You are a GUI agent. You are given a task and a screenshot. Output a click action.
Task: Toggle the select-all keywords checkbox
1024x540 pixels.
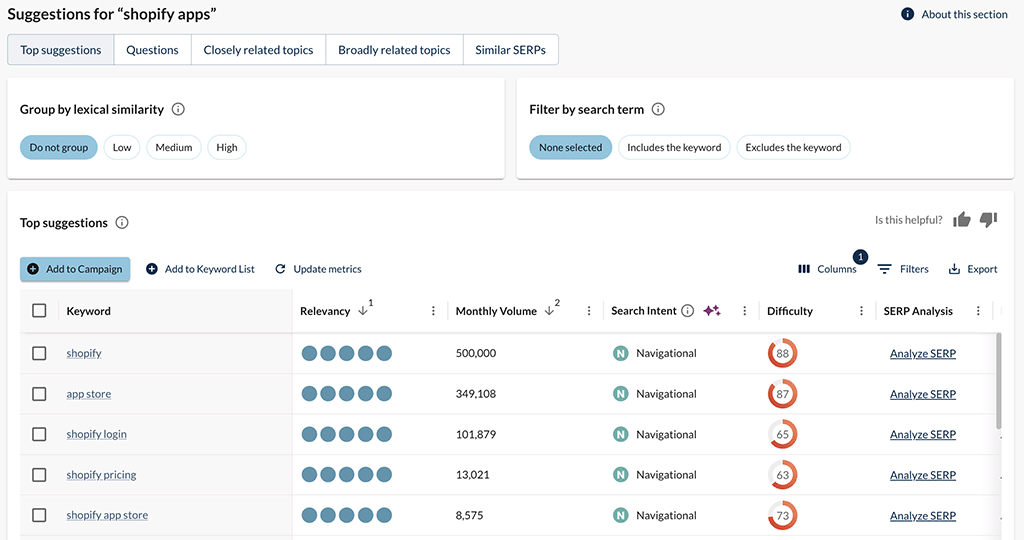(39, 311)
